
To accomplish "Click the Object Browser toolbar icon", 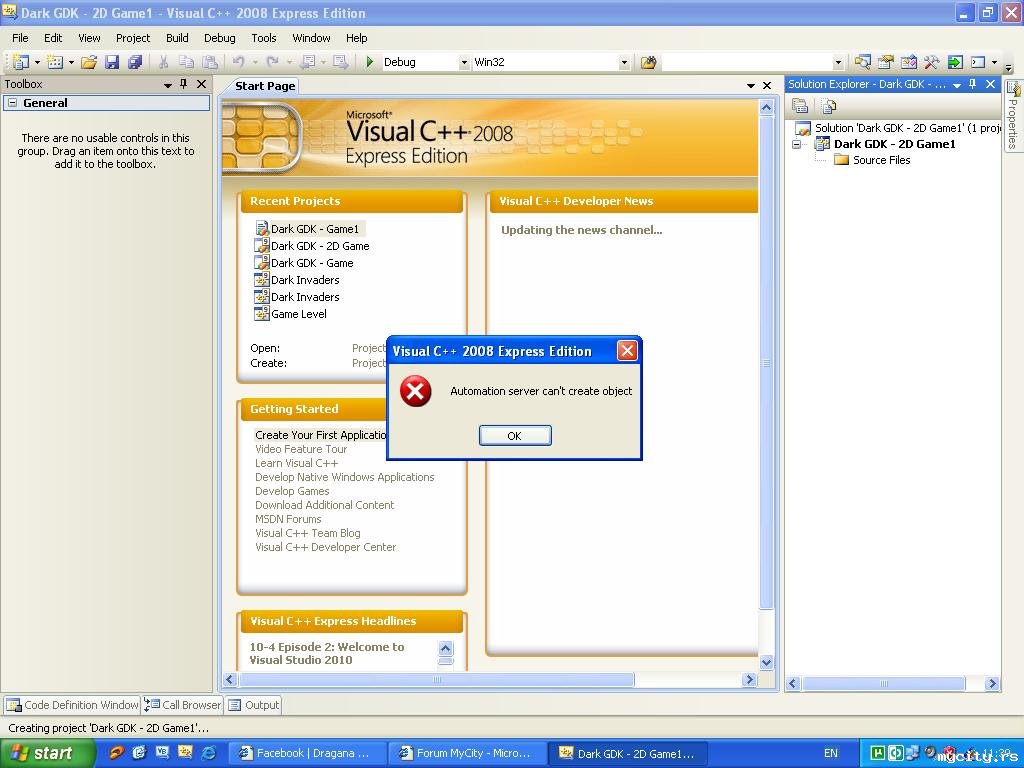I will pos(909,62).
